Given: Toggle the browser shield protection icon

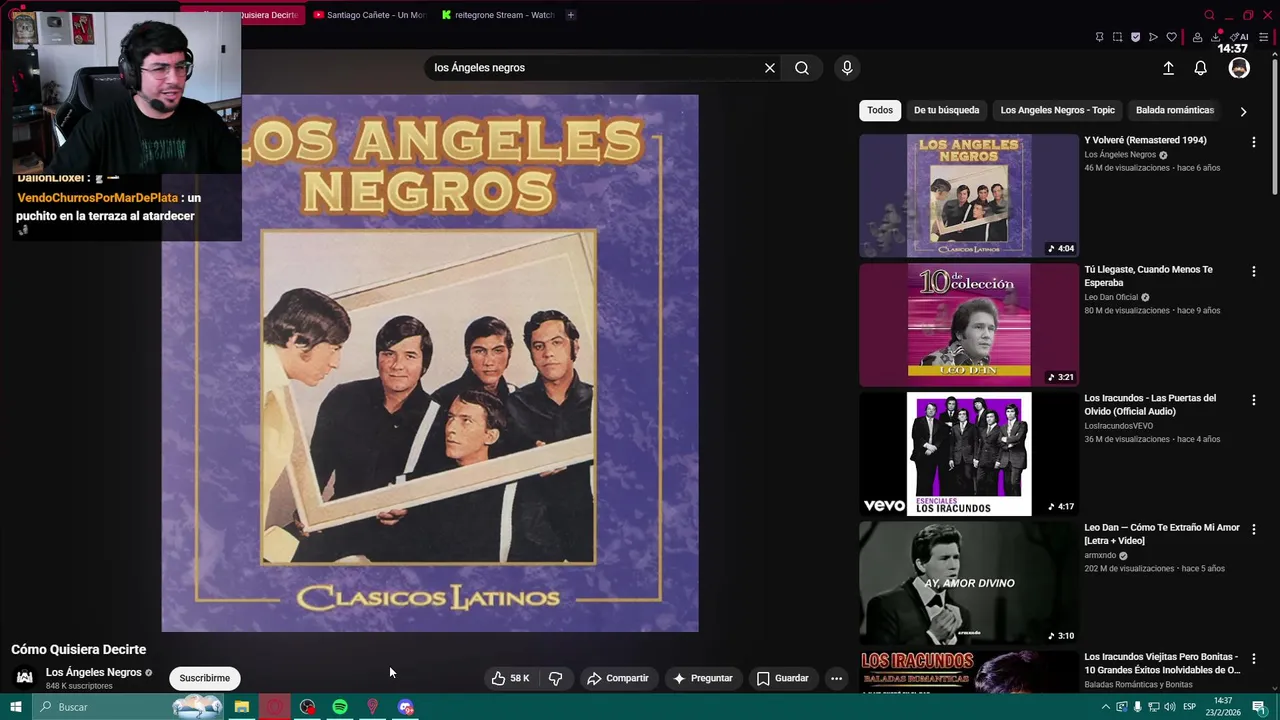Looking at the screenshot, I should (1135, 37).
